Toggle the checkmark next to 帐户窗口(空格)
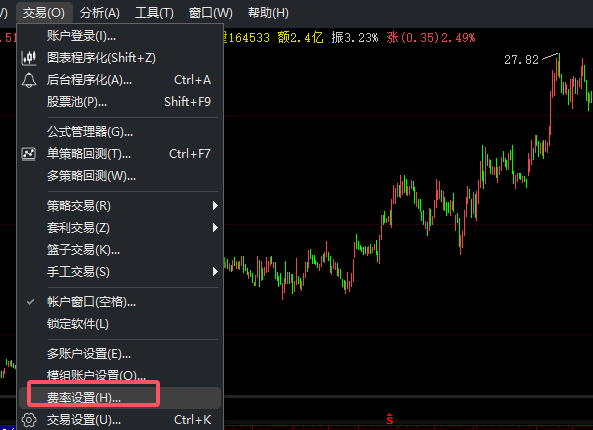The height and width of the screenshot is (430, 593). point(30,302)
